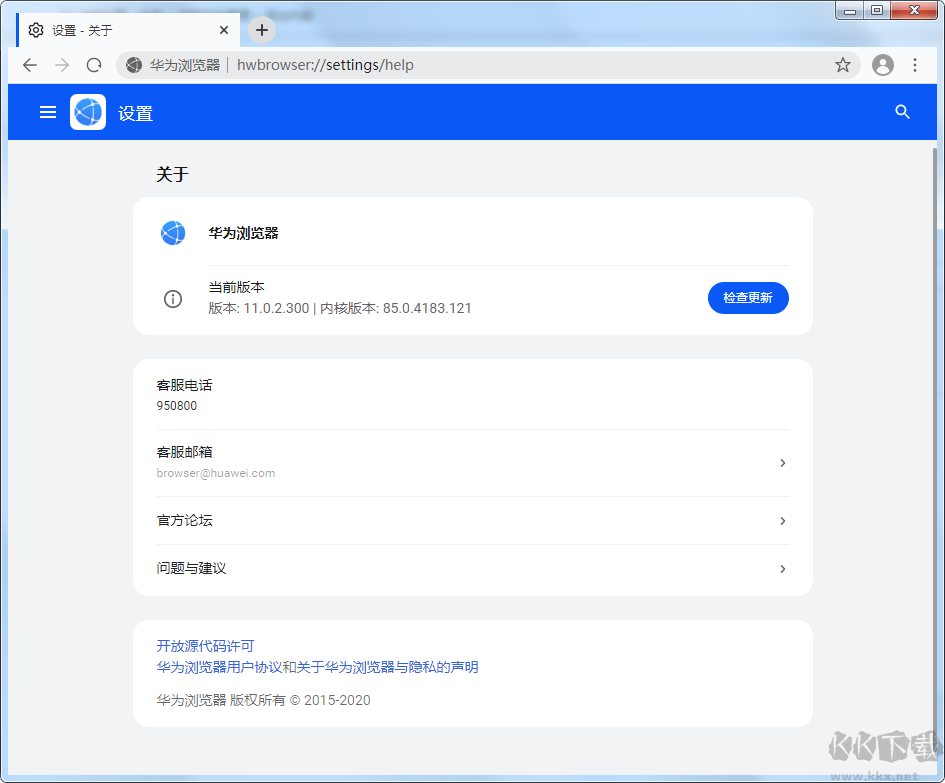Expand 问题与建议 options
This screenshot has height=783, width=945.
[x=783, y=568]
